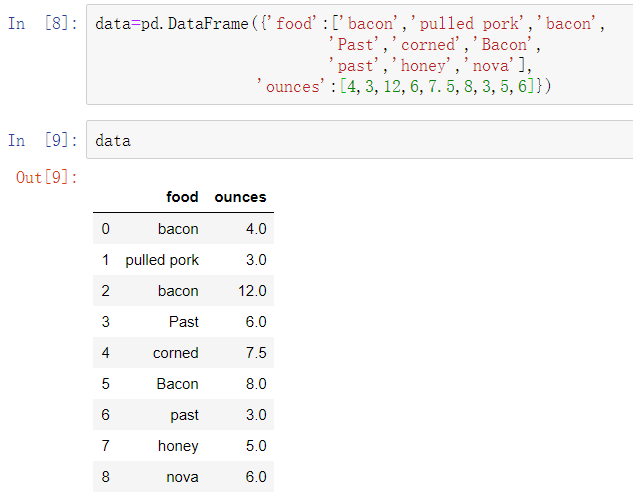The width and height of the screenshot is (633, 496).
Task: Click the 'ounces' key in the code
Action: [x=291, y=86]
